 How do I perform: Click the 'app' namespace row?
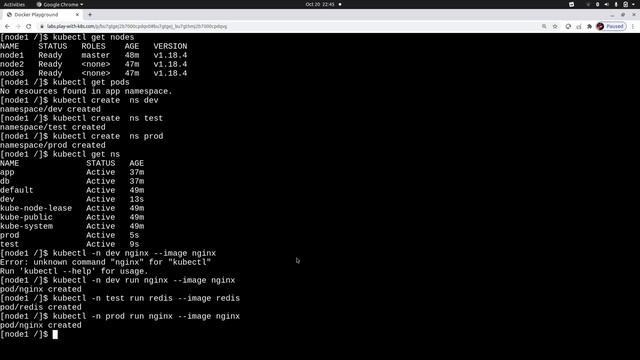(72, 172)
